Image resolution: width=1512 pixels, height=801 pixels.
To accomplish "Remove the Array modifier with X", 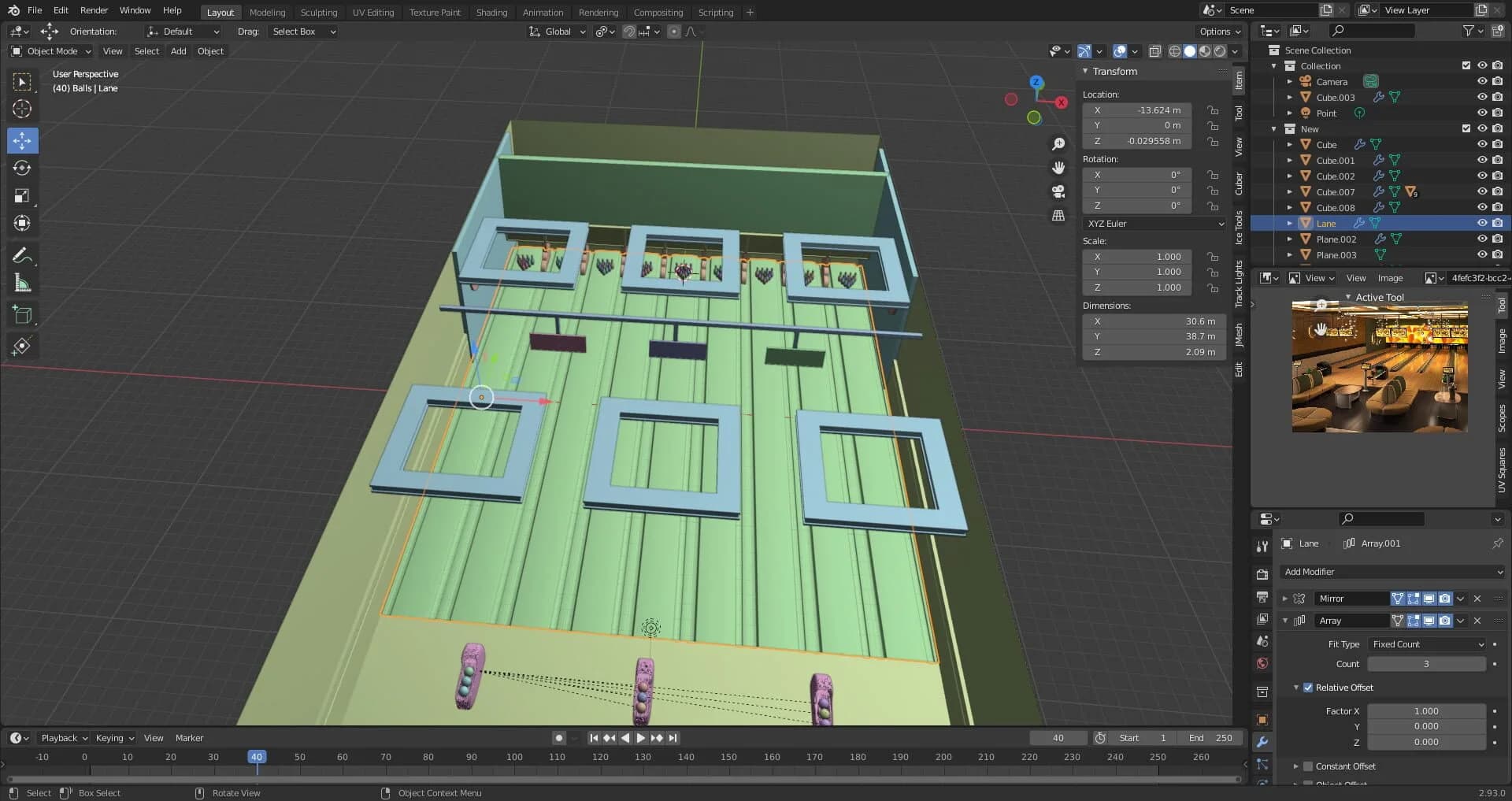I will click(x=1477, y=621).
